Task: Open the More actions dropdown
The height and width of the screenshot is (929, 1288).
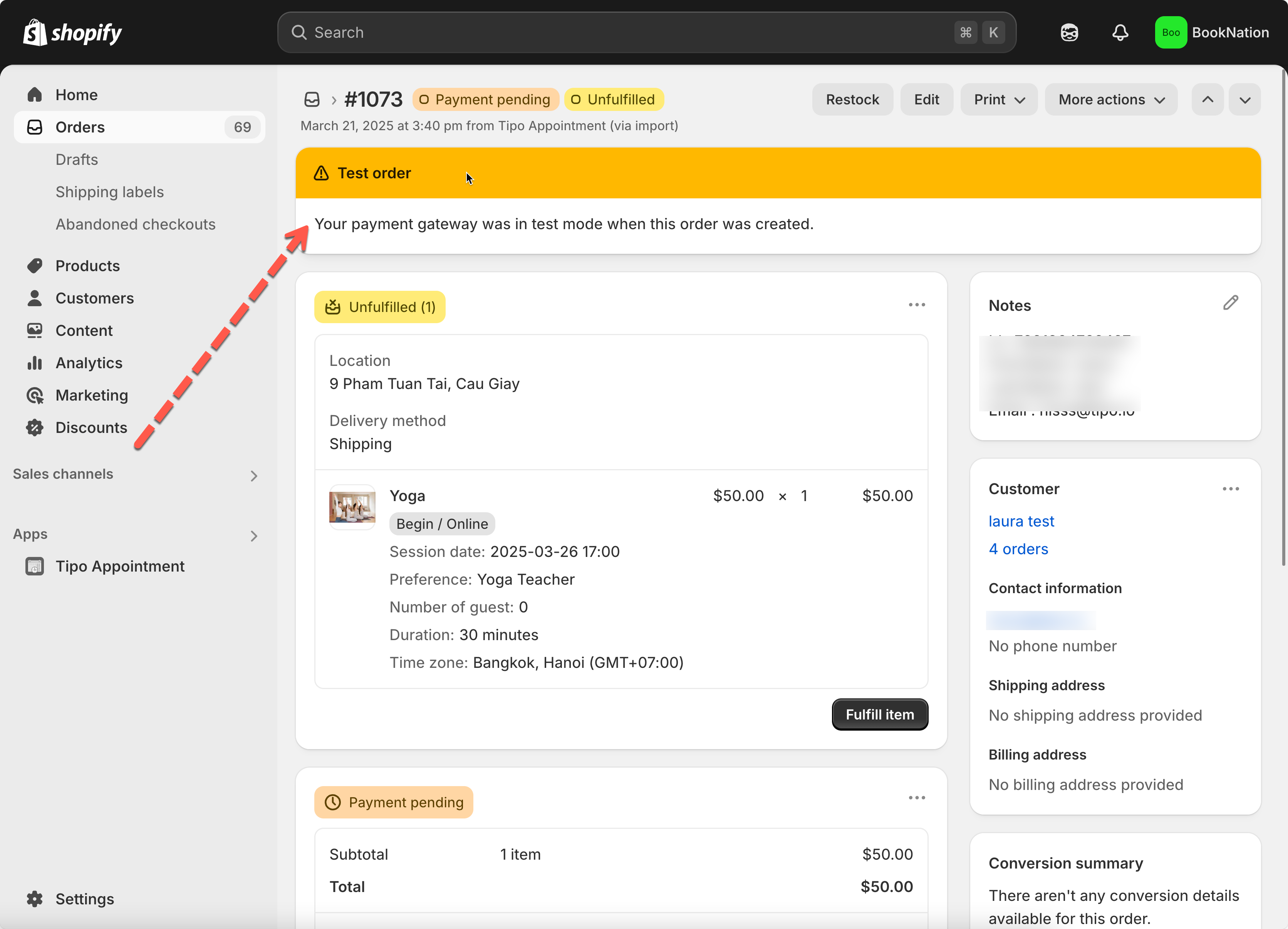Action: pos(1110,100)
